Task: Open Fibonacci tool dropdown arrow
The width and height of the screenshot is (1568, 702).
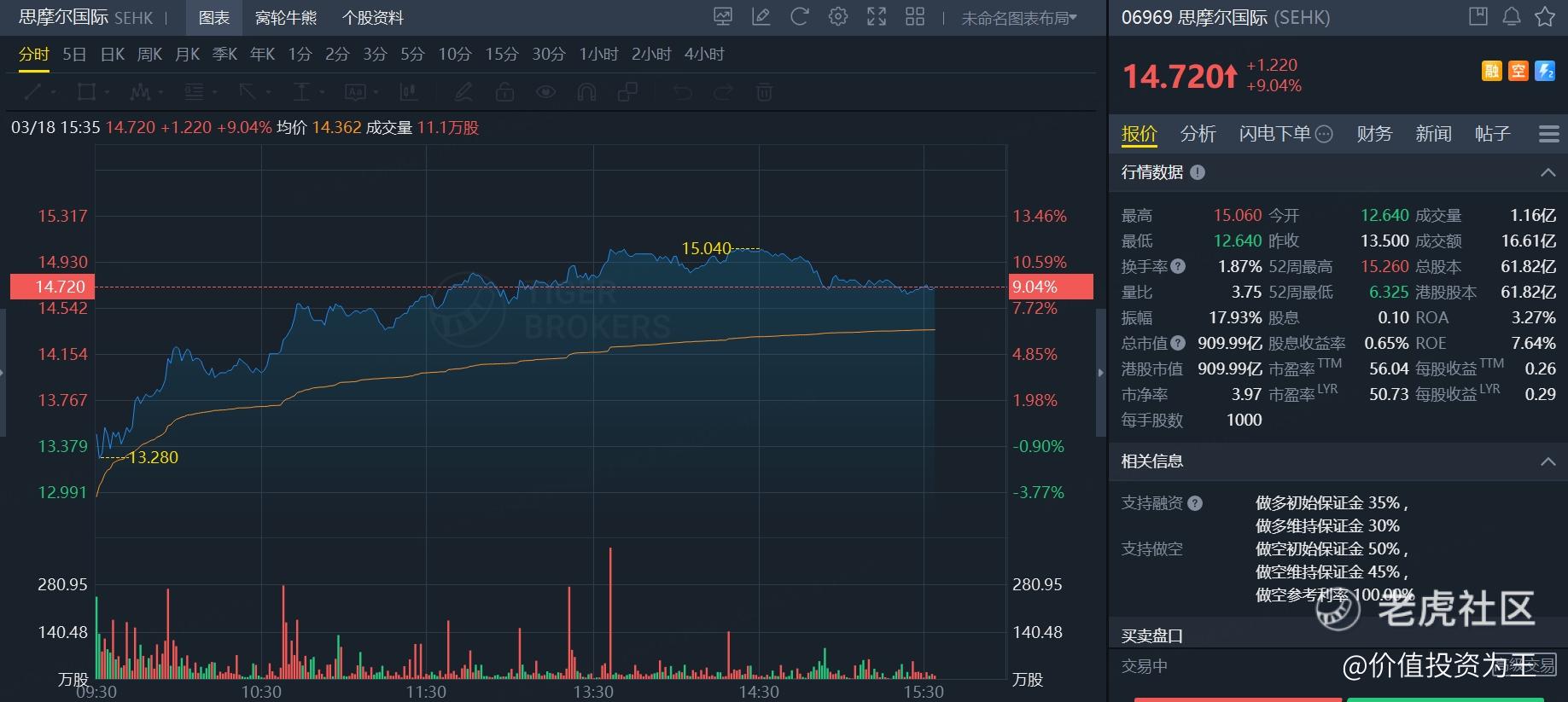Action: (214, 92)
